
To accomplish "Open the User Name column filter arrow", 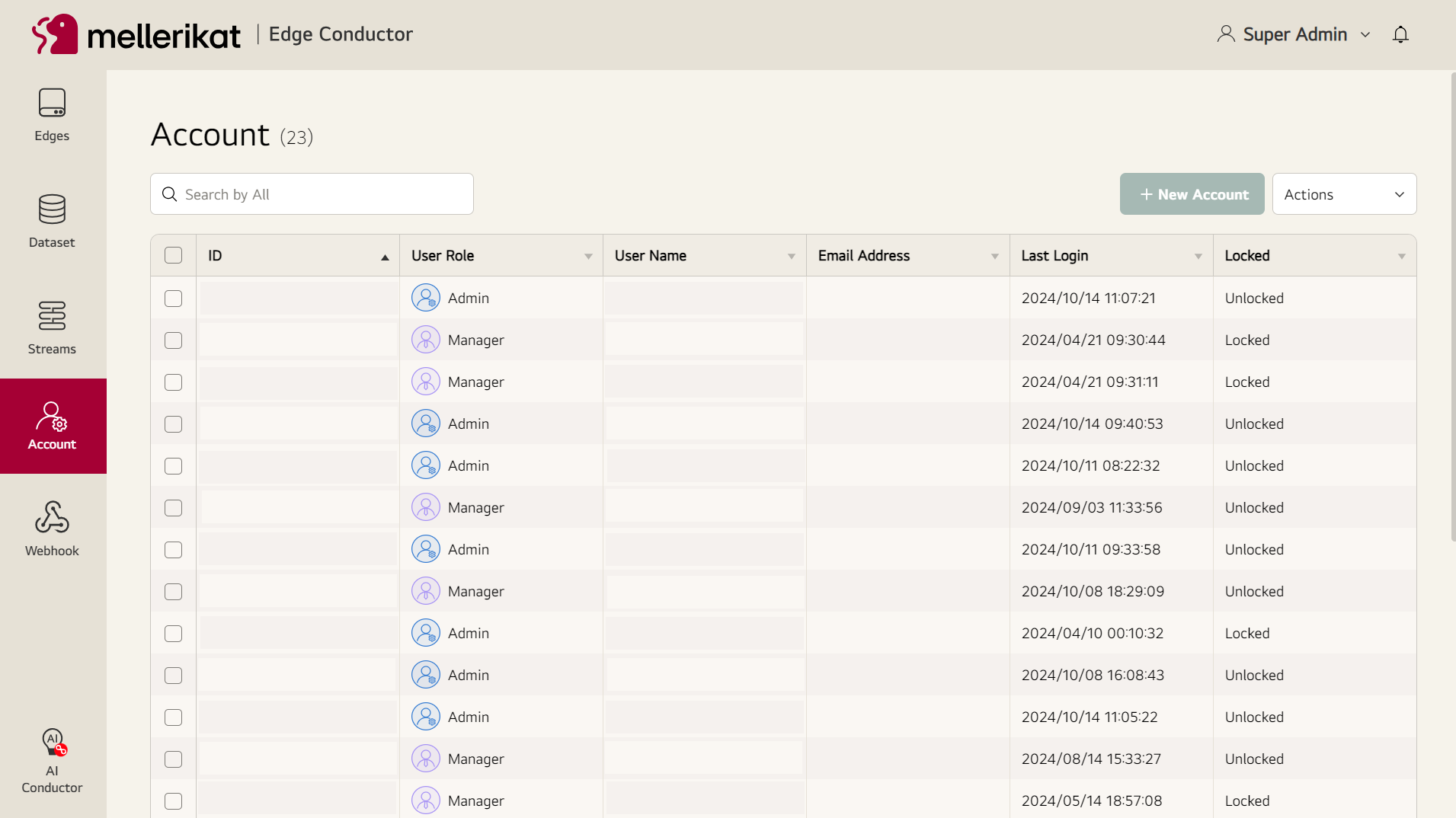I will [x=792, y=257].
